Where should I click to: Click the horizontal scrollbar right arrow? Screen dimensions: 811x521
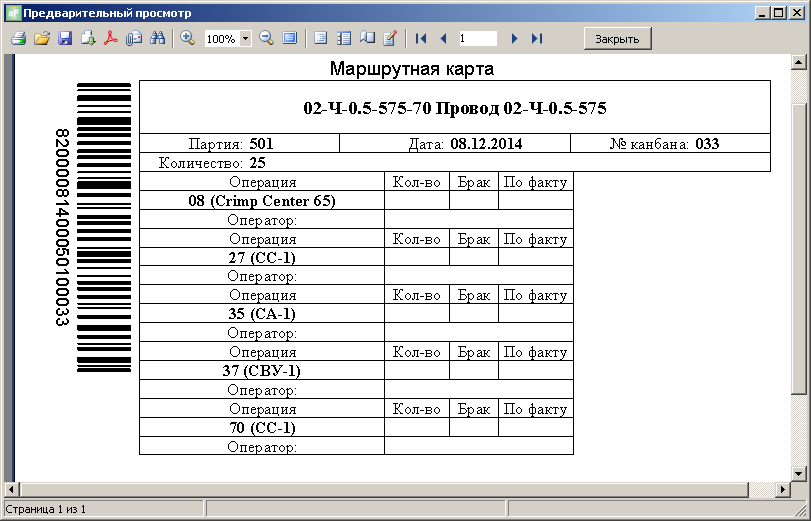(781, 489)
